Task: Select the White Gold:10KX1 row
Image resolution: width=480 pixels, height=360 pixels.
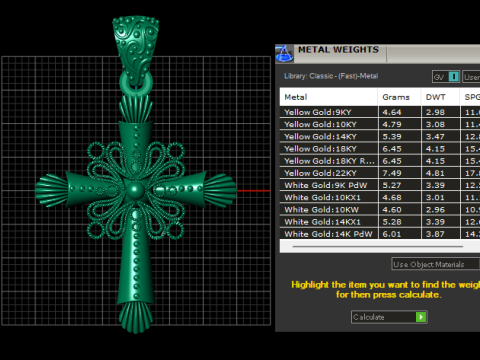Action: 380,198
